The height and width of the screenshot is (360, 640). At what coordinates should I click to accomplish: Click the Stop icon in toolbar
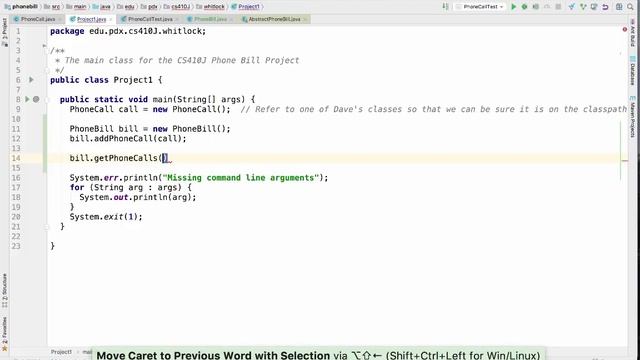558,7
